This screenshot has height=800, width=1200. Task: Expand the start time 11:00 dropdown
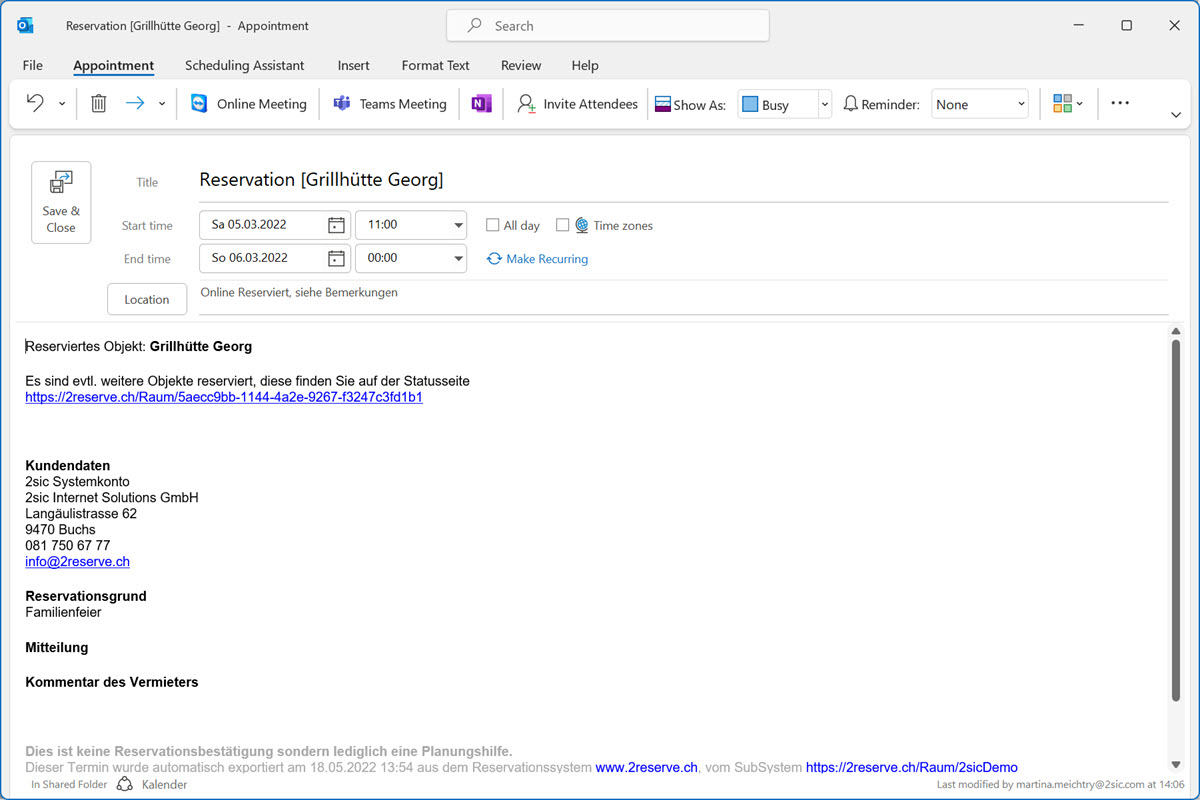(x=458, y=225)
